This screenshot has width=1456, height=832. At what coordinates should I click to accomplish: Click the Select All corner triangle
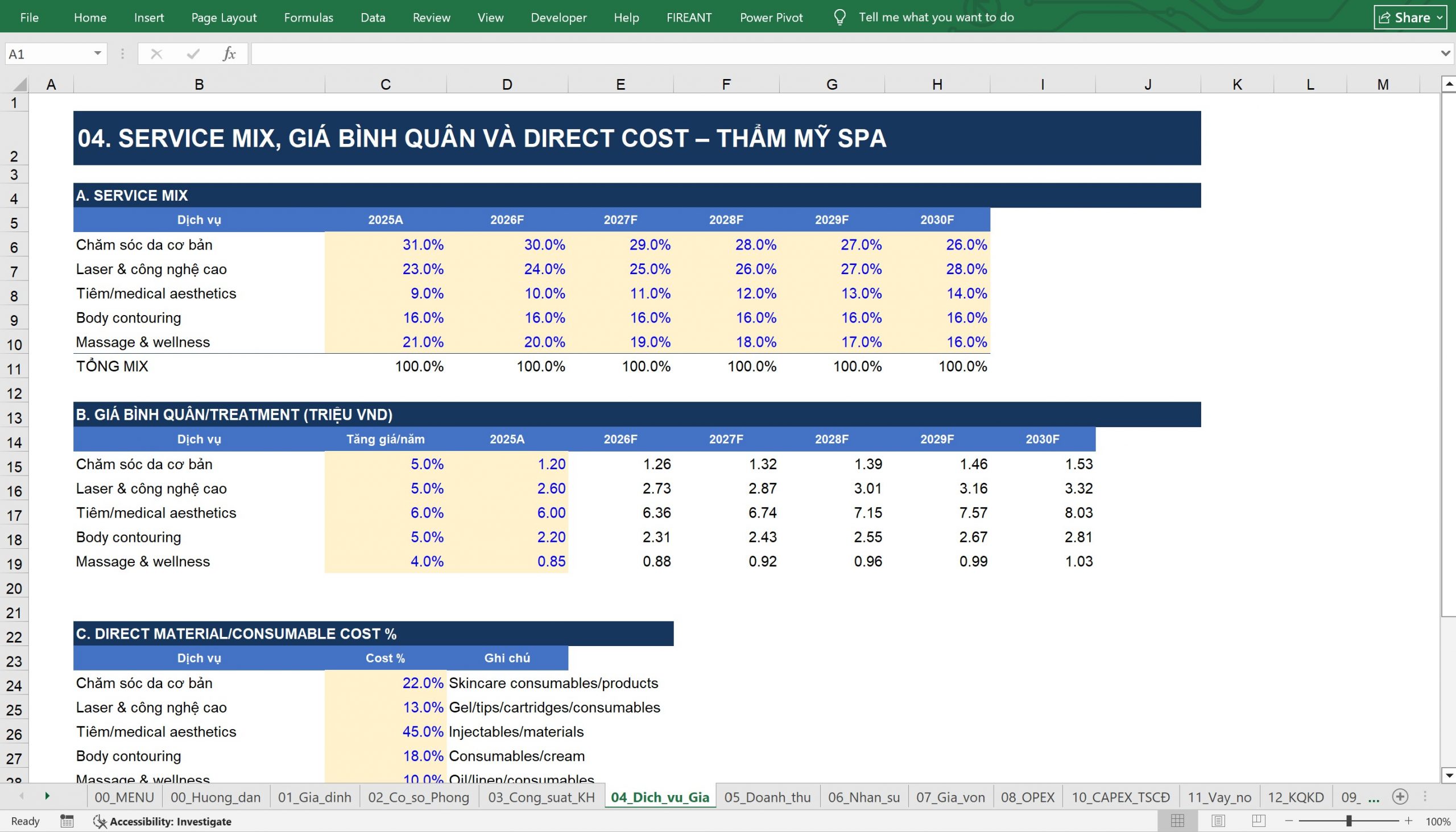click(x=19, y=85)
